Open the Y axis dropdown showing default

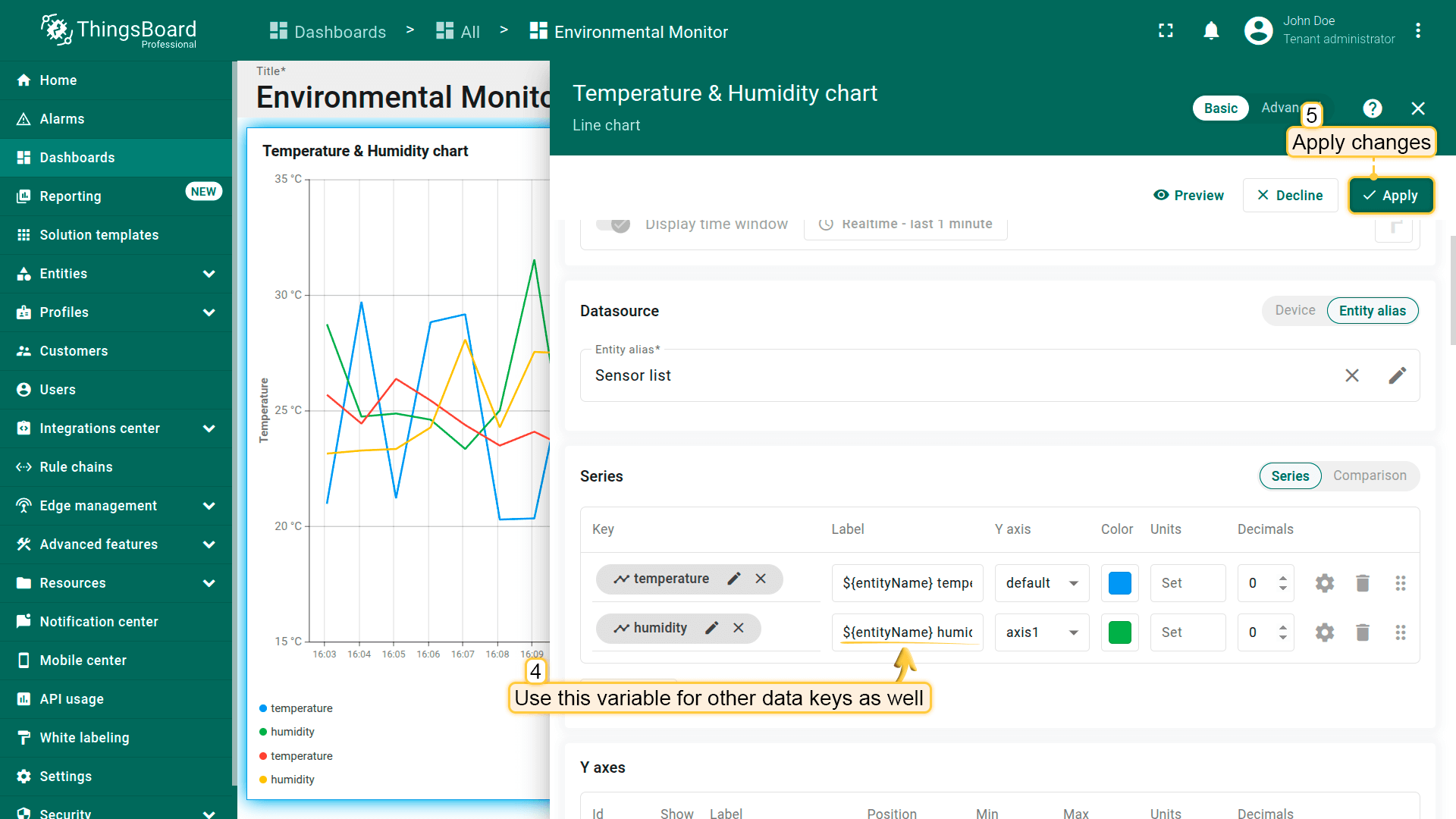(x=1041, y=583)
